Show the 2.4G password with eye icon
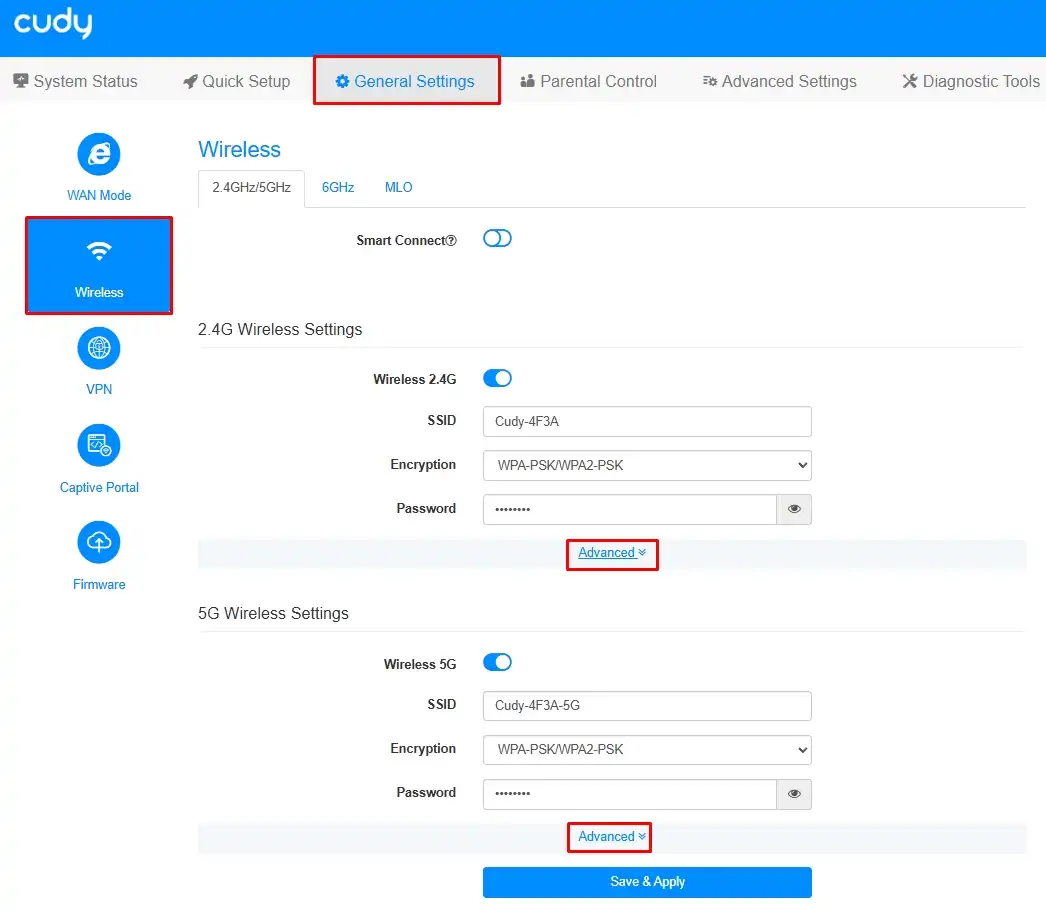 [794, 509]
